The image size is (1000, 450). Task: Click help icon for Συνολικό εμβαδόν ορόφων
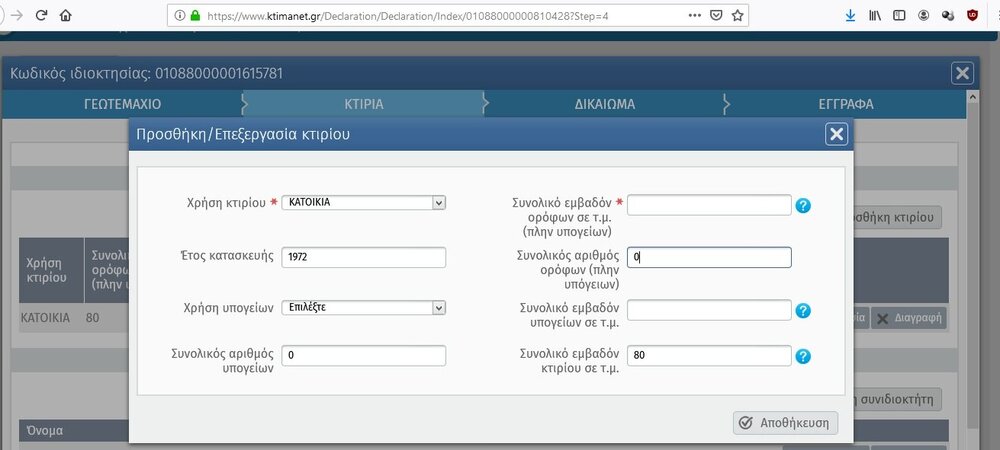pyautogui.click(x=802, y=206)
